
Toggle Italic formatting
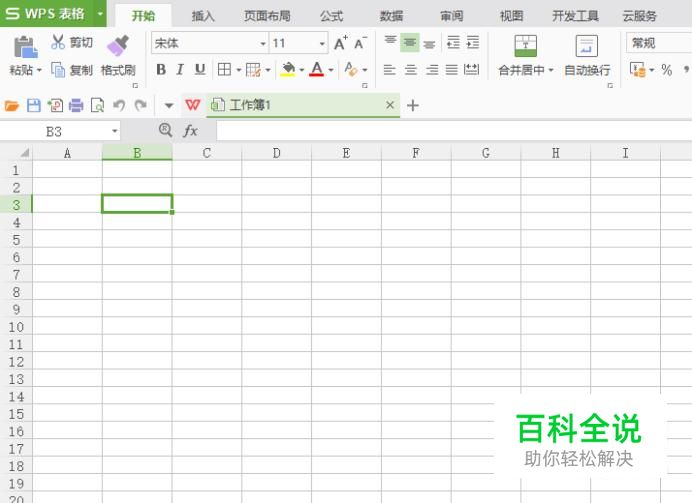(180, 69)
